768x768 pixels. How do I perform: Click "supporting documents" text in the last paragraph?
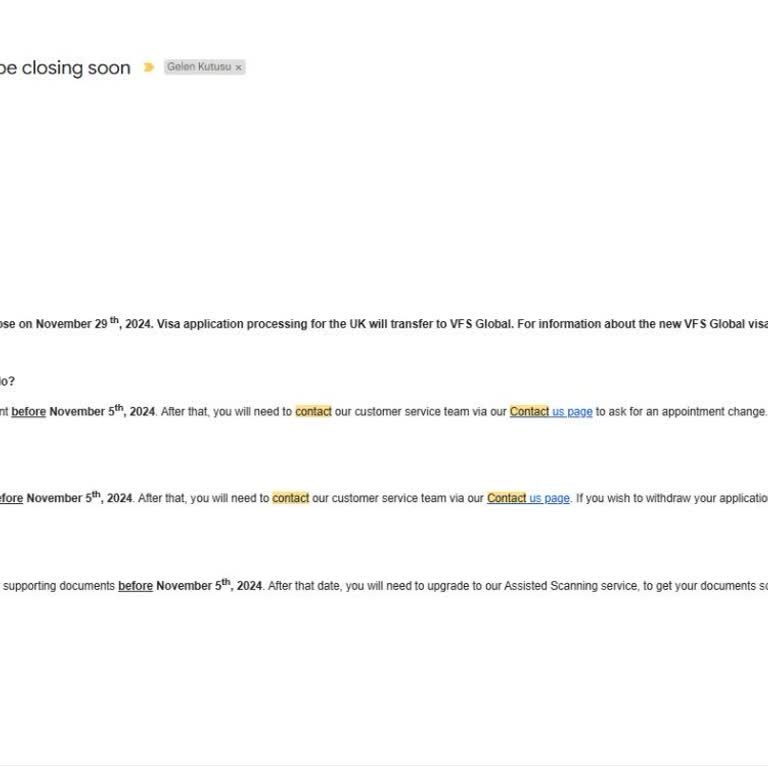(x=59, y=586)
